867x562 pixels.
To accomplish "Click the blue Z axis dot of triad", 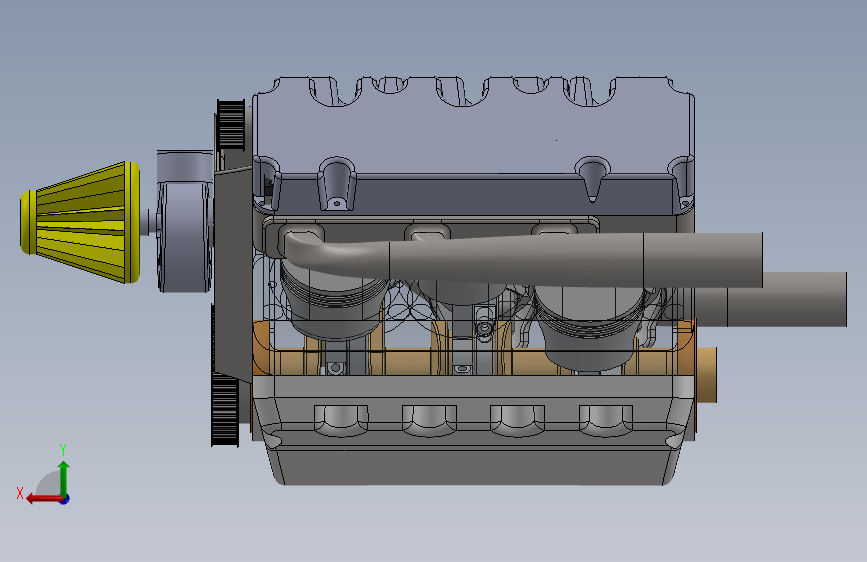I will [x=65, y=499].
